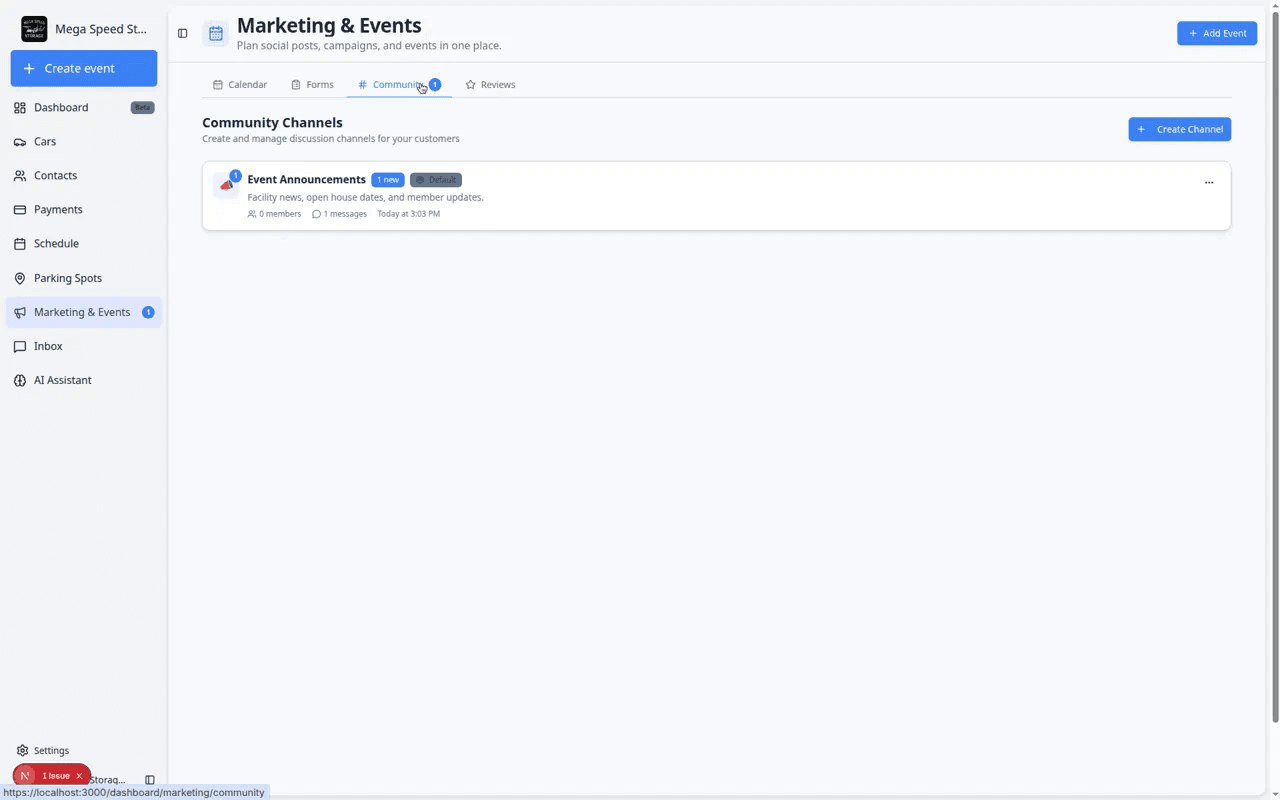Click the notification badge on Marketing & Events
The width and height of the screenshot is (1280, 800).
[x=148, y=312]
